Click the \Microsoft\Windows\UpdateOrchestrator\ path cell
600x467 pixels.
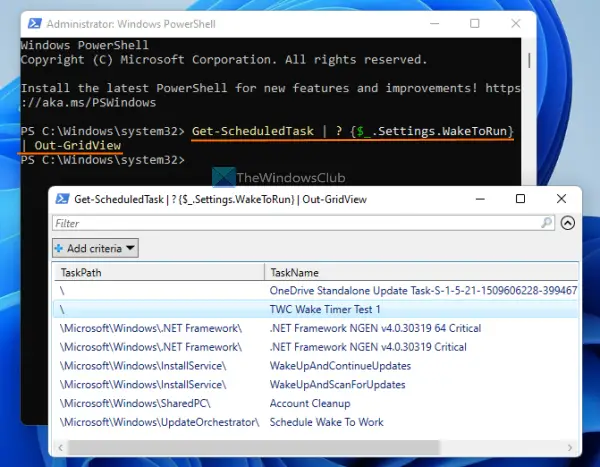click(159, 422)
